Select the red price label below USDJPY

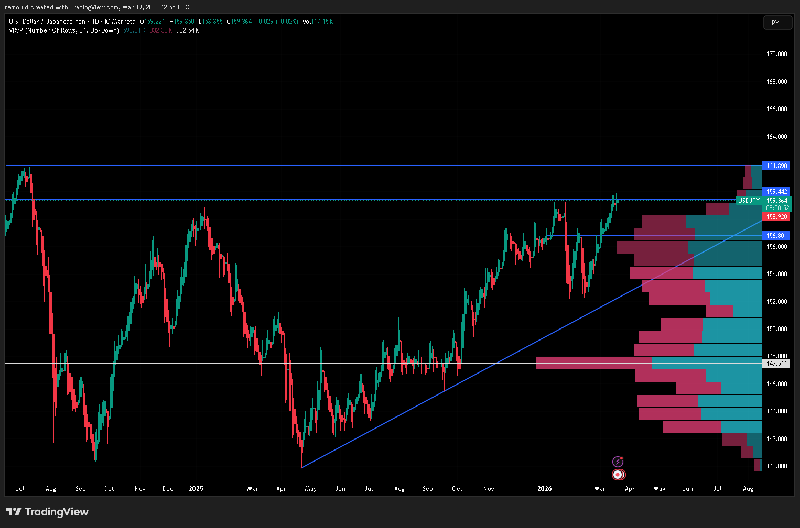(776, 216)
